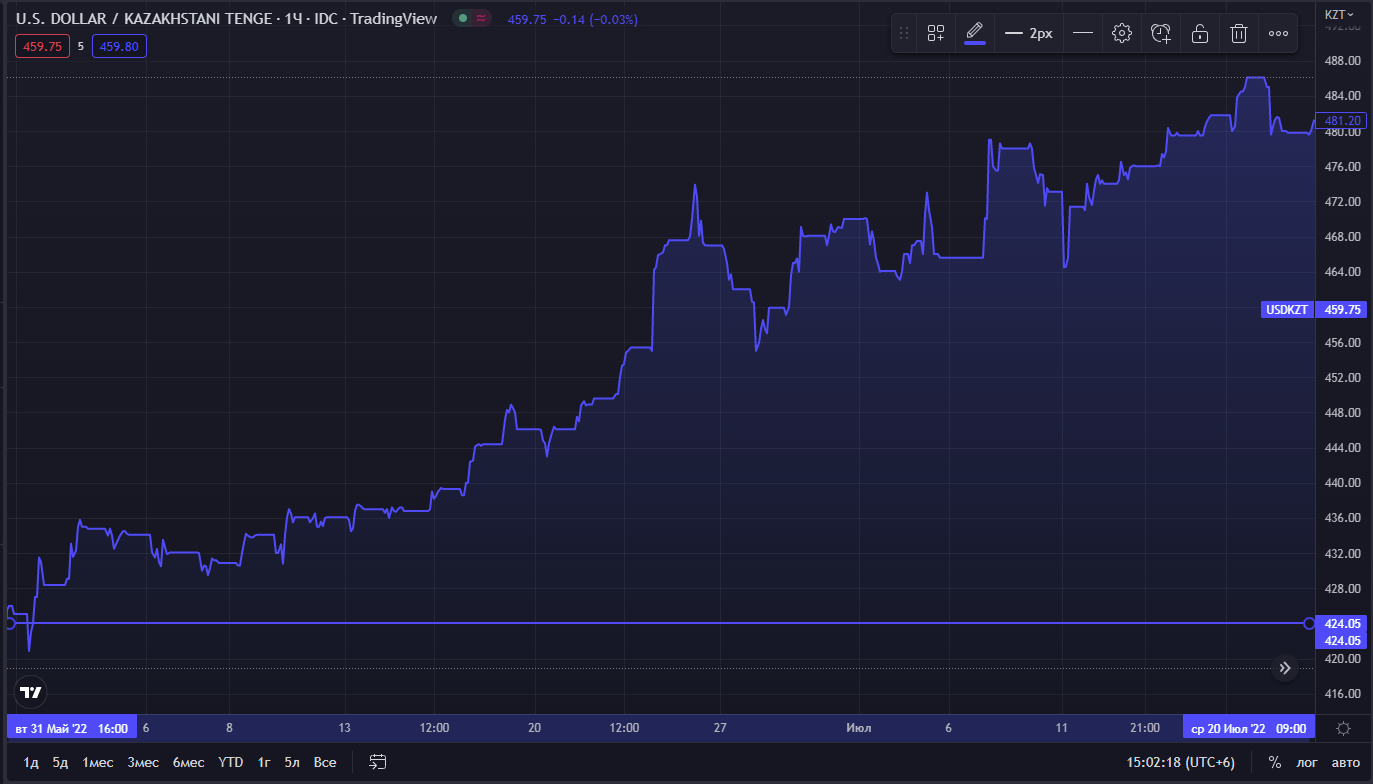Click the start date label 31 Май '22 16:00
Image resolution: width=1373 pixels, height=784 pixels.
[x=71, y=728]
